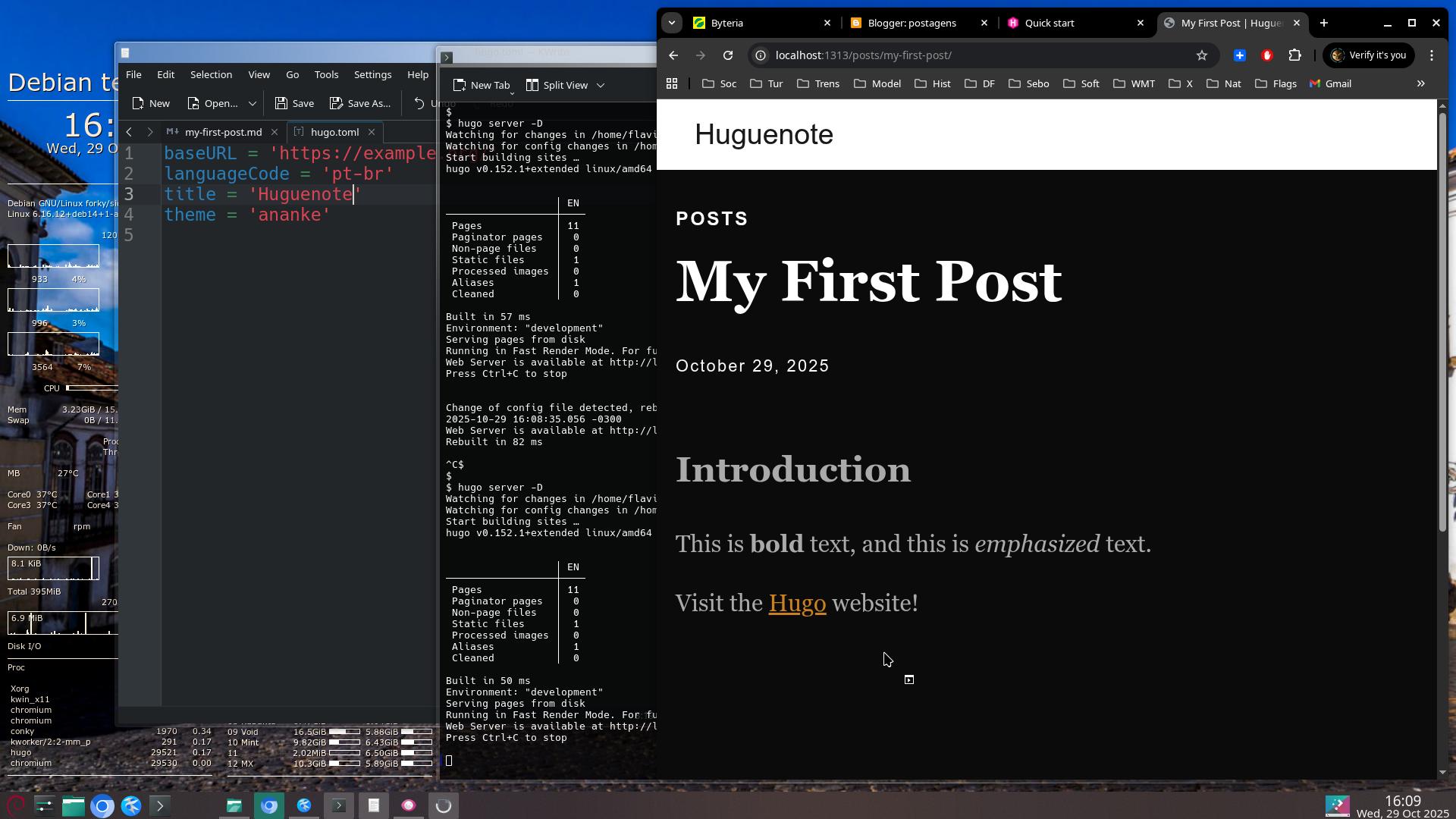Image resolution: width=1456 pixels, height=819 pixels.
Task: Follow the Hugo website link
Action: point(796,604)
